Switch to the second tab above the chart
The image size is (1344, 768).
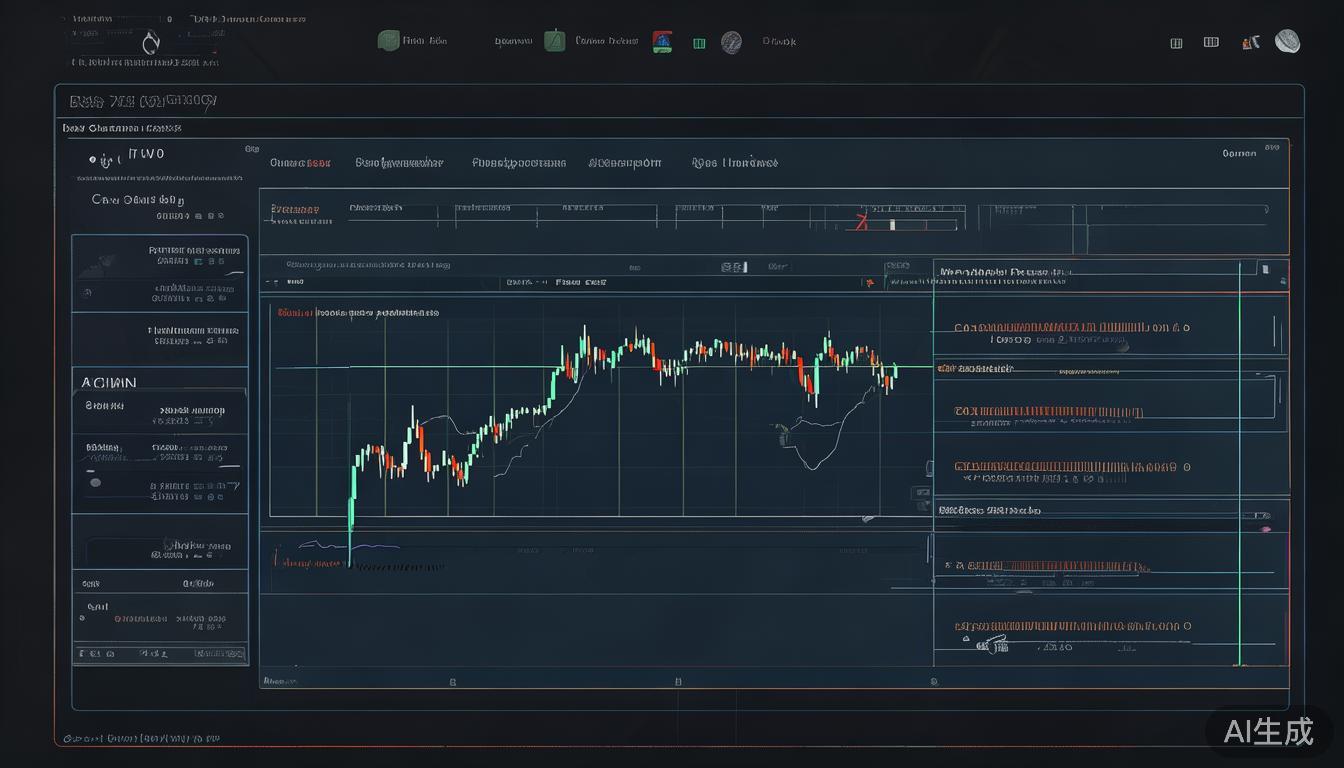(399, 162)
